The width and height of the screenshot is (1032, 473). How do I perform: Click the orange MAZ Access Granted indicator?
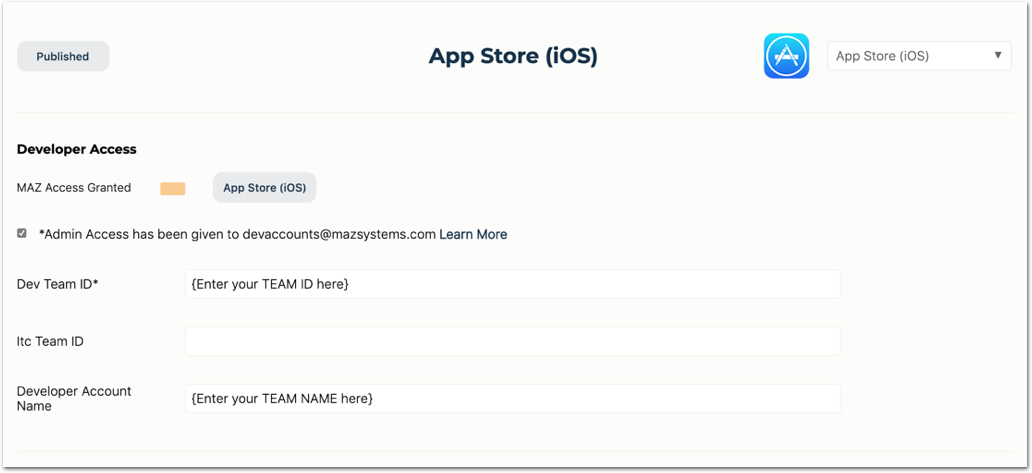pos(172,189)
